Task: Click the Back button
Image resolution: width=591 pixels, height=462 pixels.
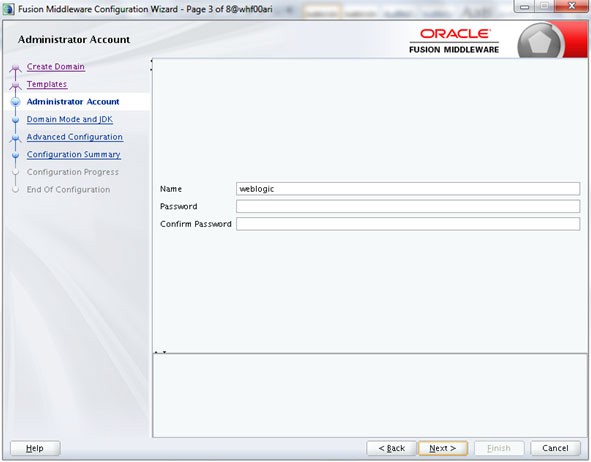Action: pos(391,448)
